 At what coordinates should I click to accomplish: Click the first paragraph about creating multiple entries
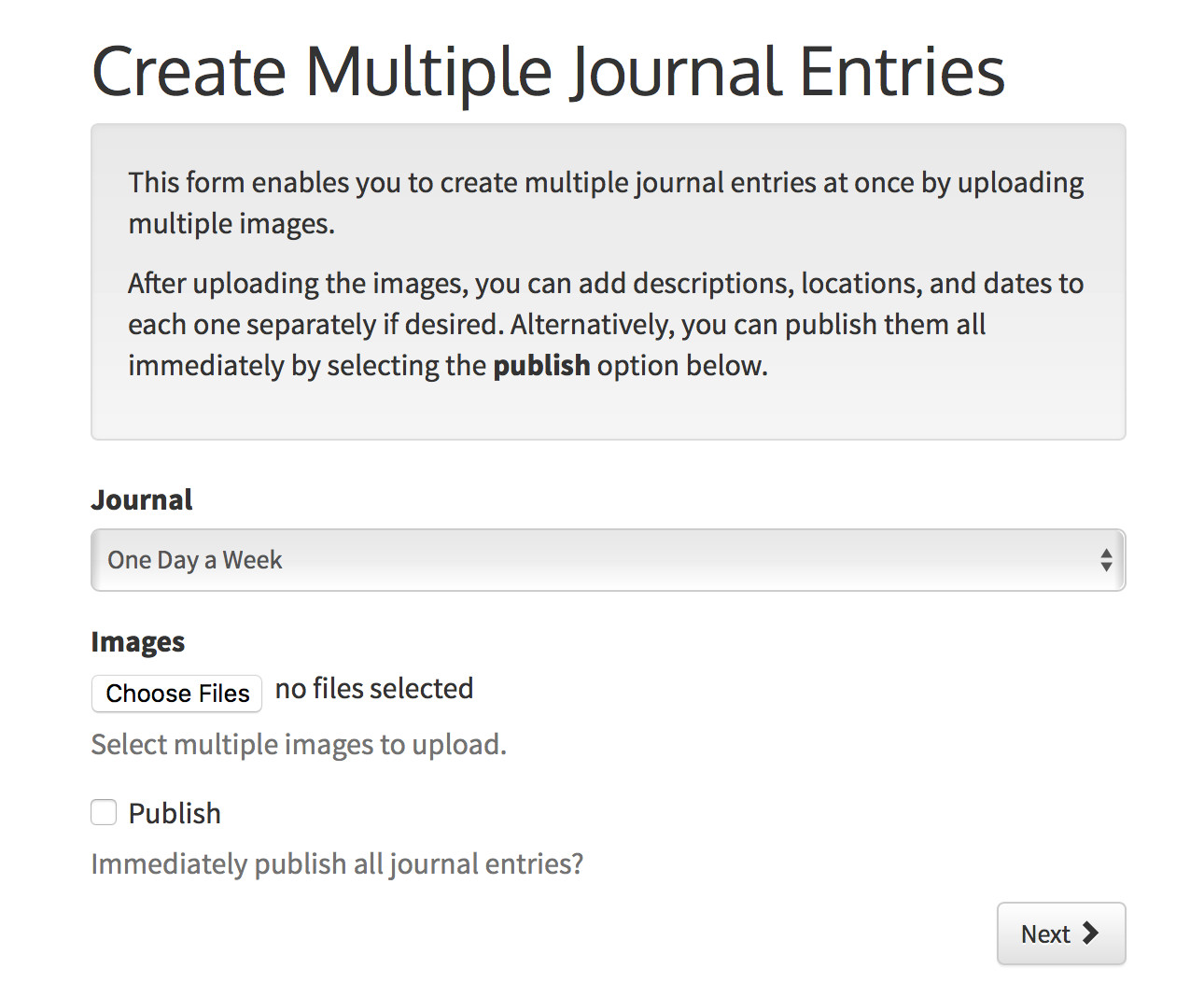coord(606,202)
